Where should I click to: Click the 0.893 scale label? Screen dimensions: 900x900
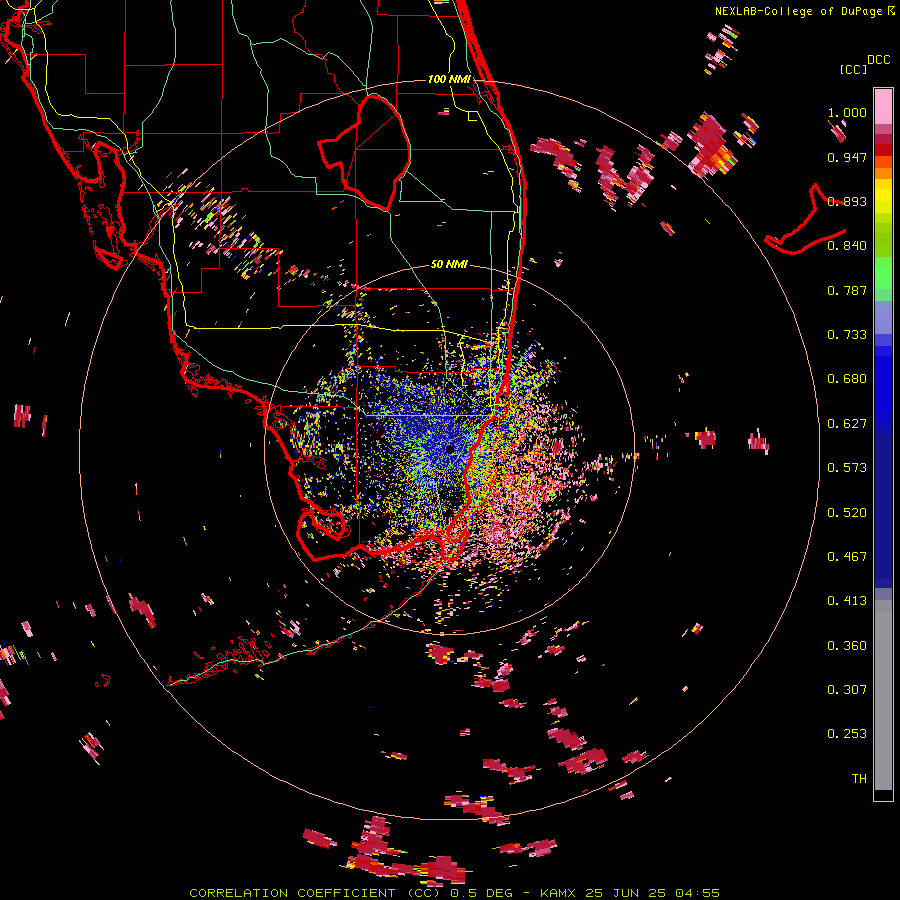[x=847, y=201]
